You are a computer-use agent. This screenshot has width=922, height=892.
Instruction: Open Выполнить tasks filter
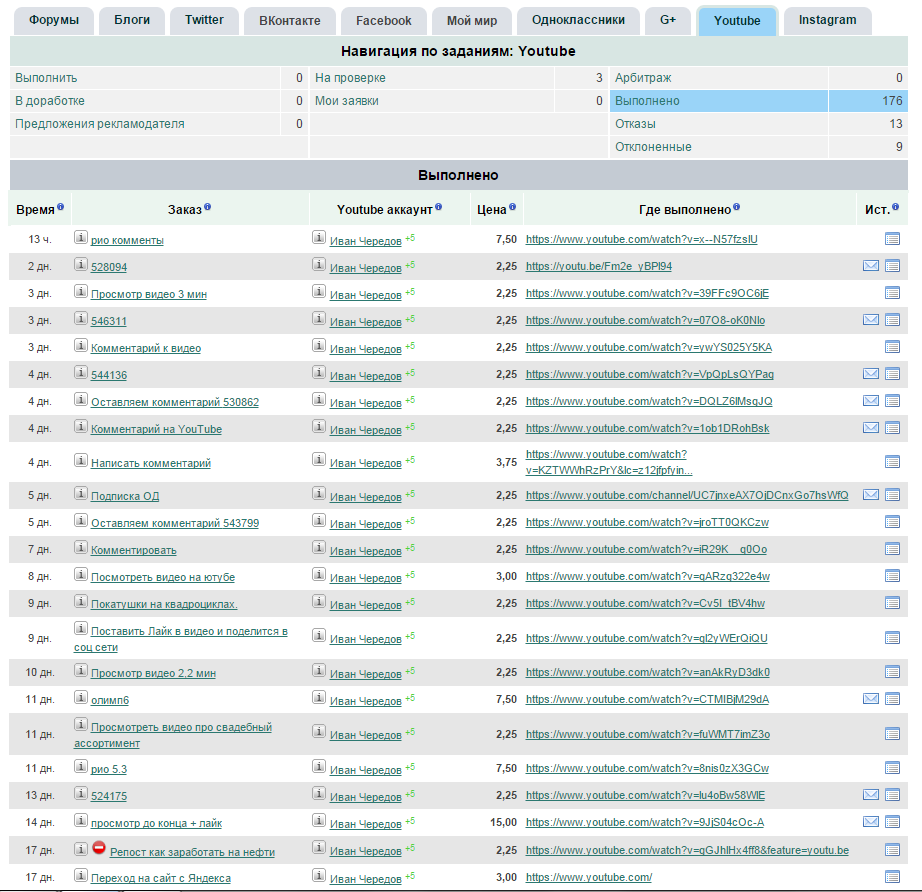tap(46, 78)
